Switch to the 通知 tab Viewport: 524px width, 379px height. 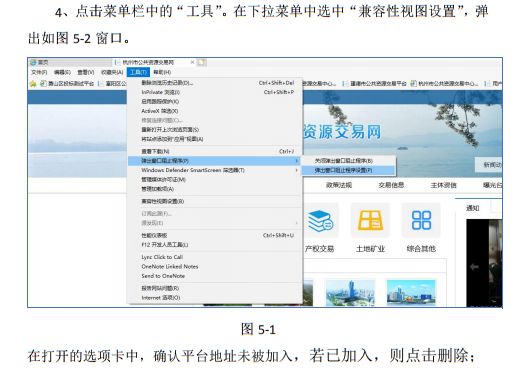473,208
